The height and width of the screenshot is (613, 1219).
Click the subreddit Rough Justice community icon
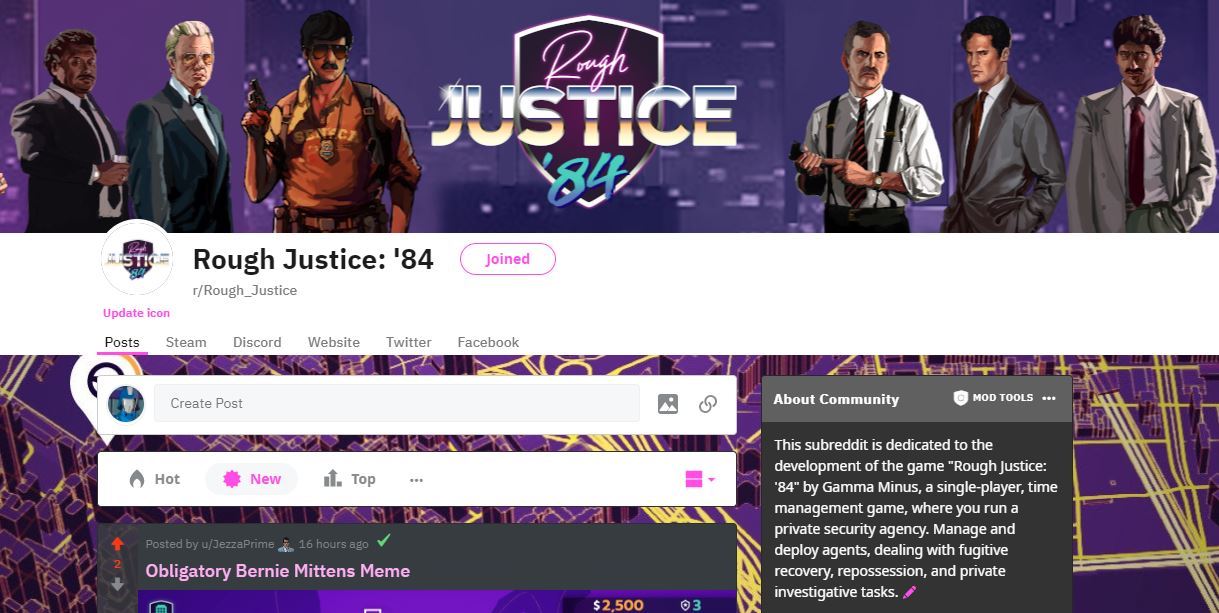(137, 260)
